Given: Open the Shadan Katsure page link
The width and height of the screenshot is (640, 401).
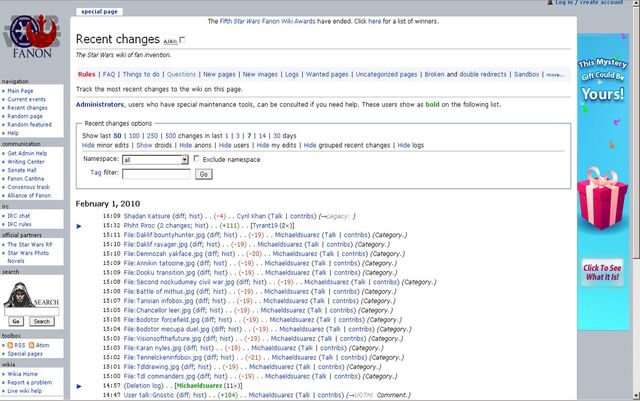Looking at the screenshot, I should click(147, 216).
